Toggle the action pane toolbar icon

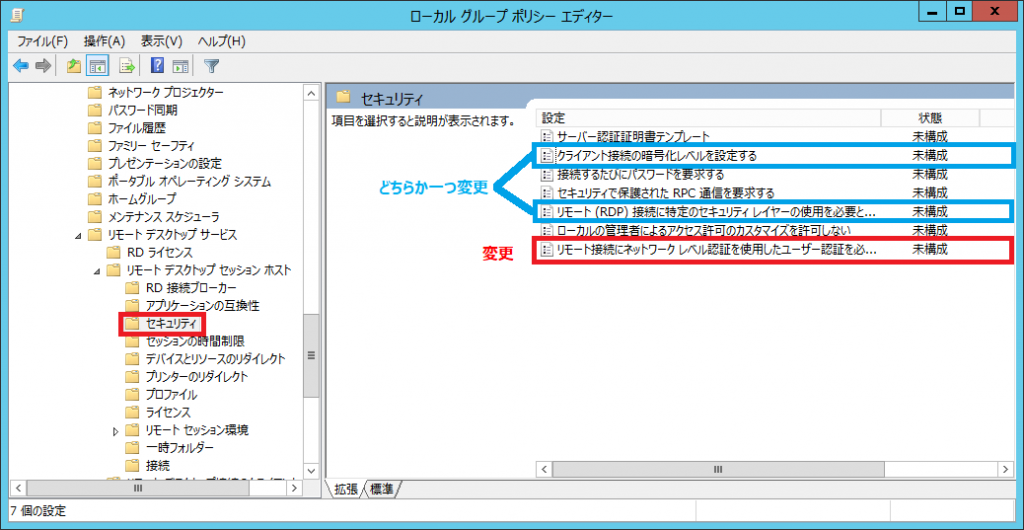(x=180, y=65)
